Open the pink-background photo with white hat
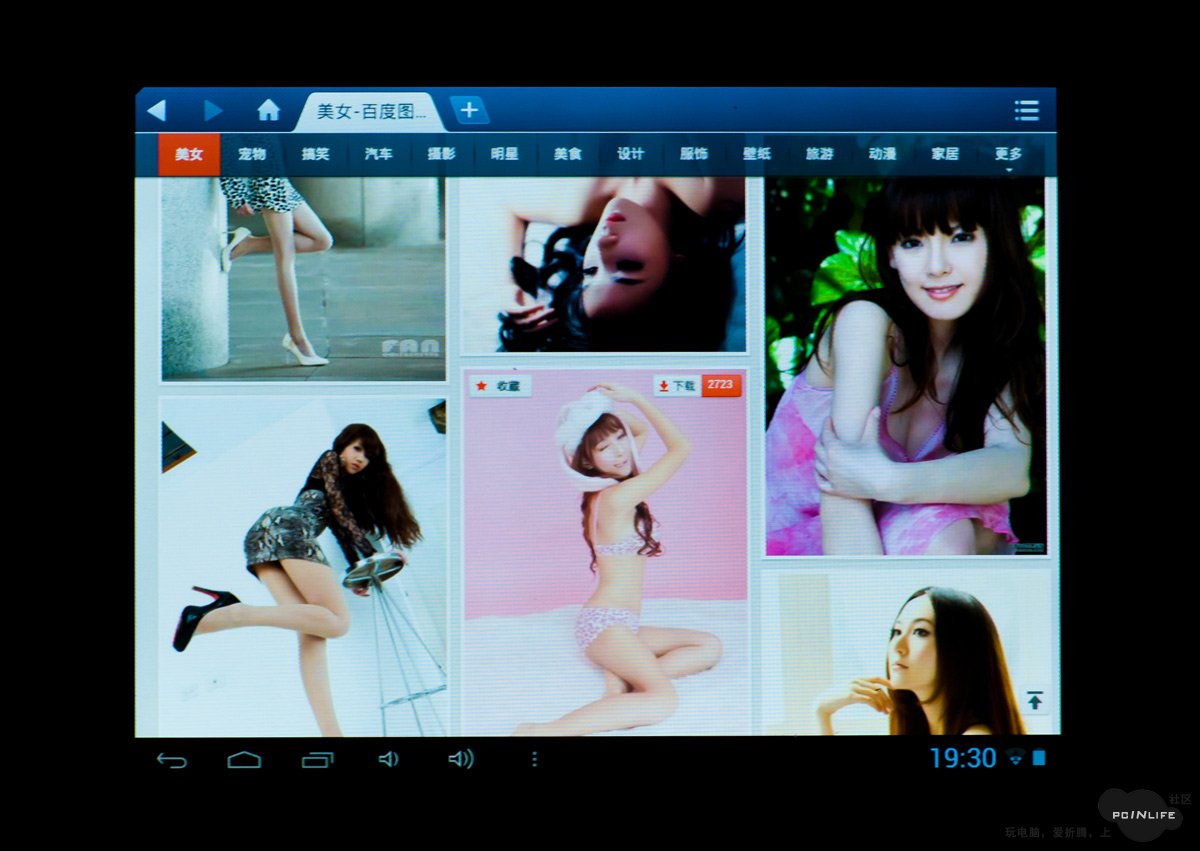The image size is (1200, 851). [x=605, y=552]
